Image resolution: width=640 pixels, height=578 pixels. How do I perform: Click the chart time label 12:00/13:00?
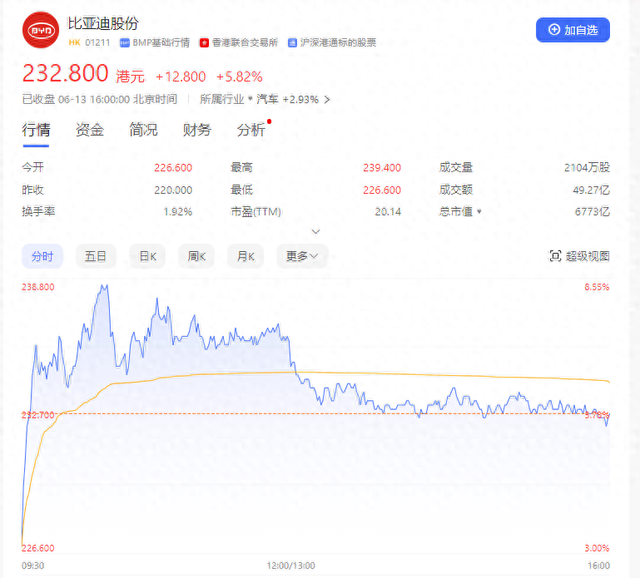(291, 566)
